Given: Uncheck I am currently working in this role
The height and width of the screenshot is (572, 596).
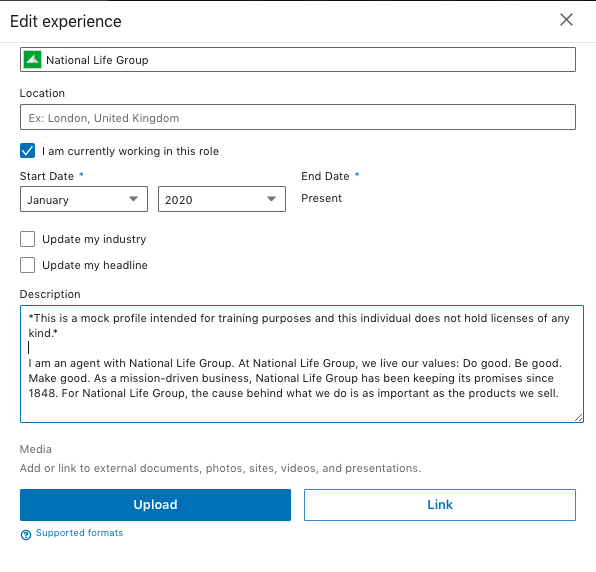Looking at the screenshot, I should pyautogui.click(x=27, y=151).
